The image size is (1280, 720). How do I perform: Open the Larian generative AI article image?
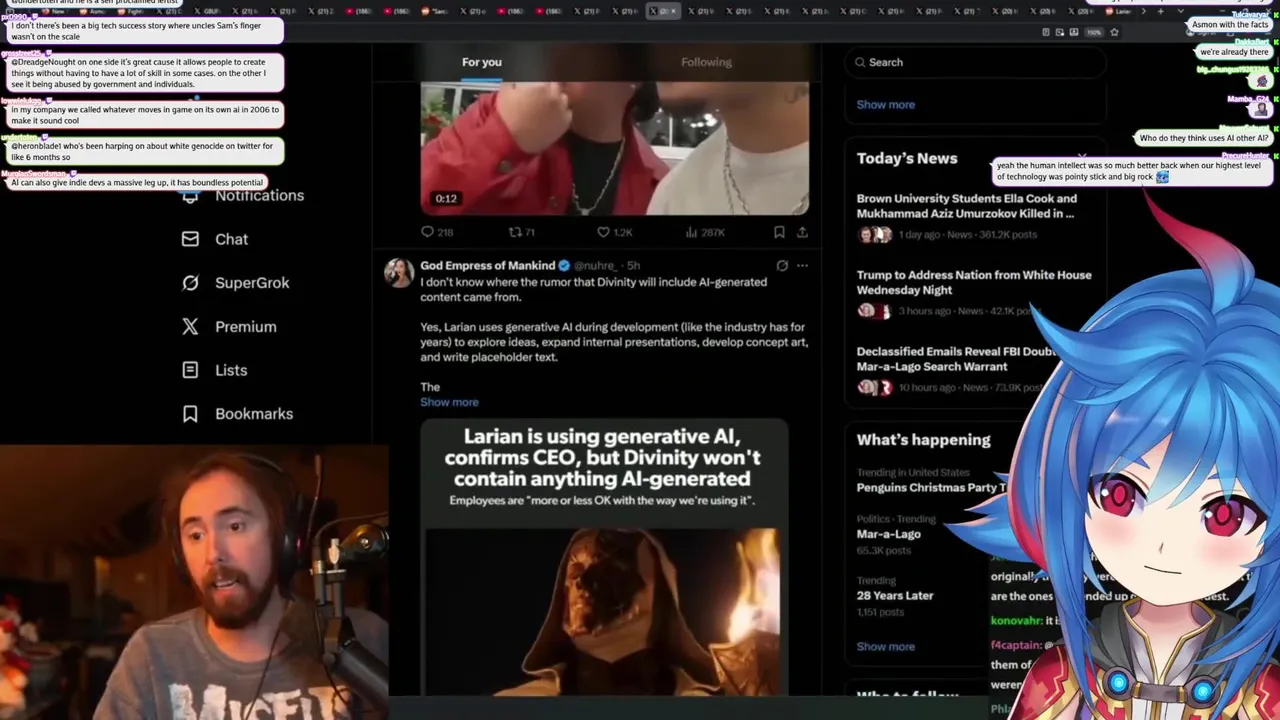[x=604, y=557]
